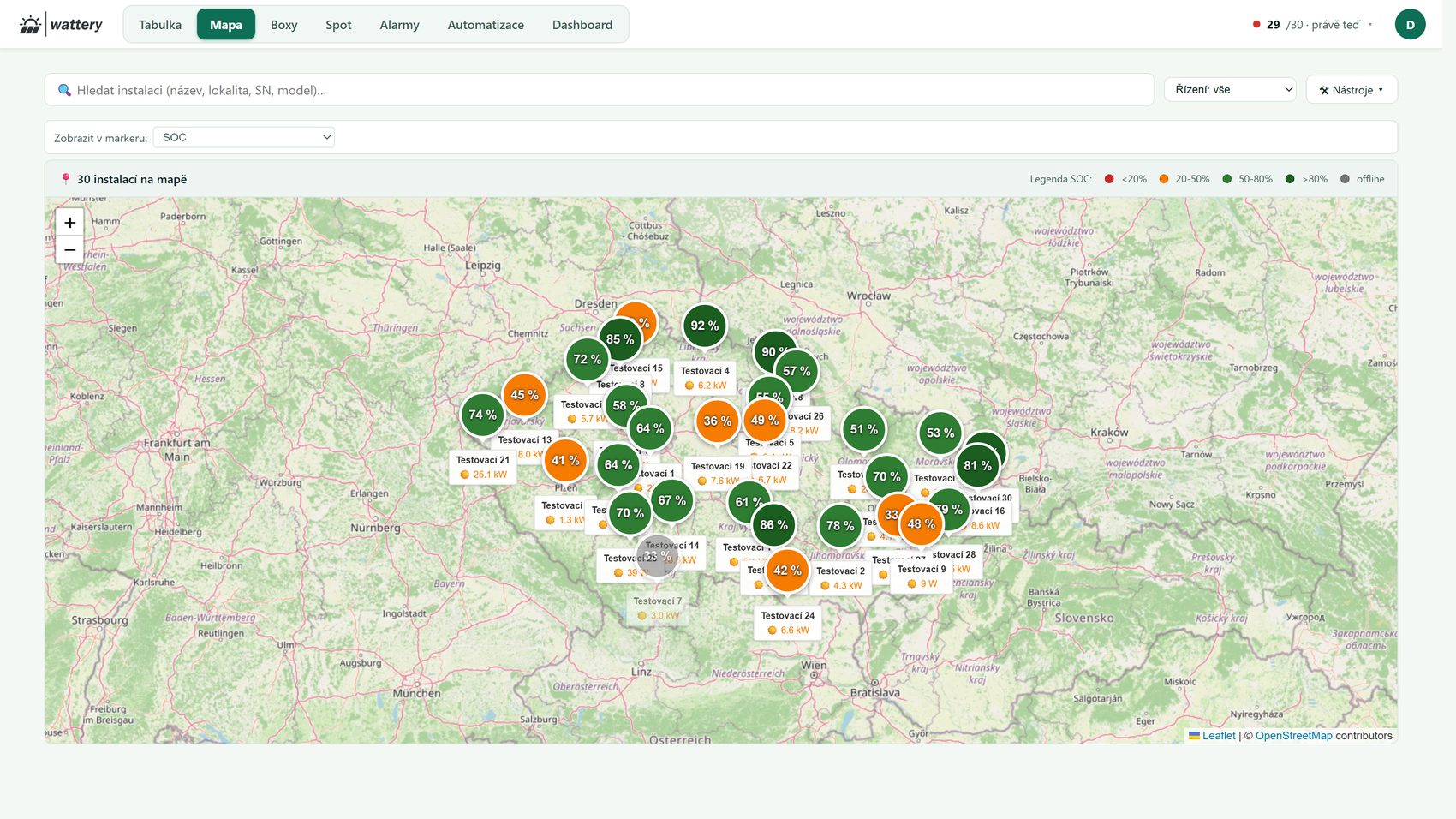This screenshot has width=1456, height=819.
Task: Switch to the Tabulka tab
Action: tap(160, 25)
